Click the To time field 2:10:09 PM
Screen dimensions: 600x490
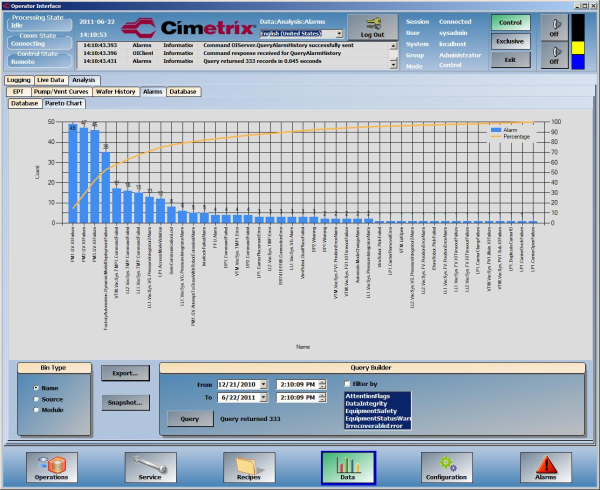pyautogui.click(x=298, y=397)
